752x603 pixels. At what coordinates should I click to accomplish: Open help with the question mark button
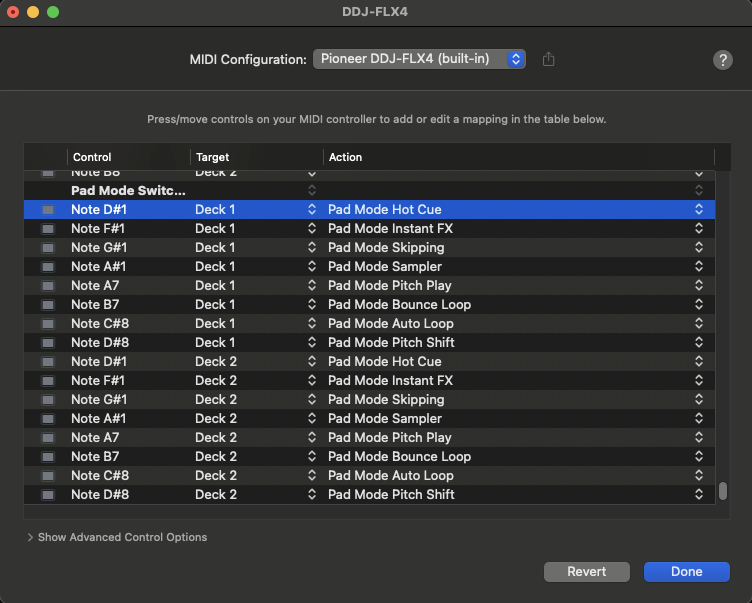pyautogui.click(x=722, y=60)
